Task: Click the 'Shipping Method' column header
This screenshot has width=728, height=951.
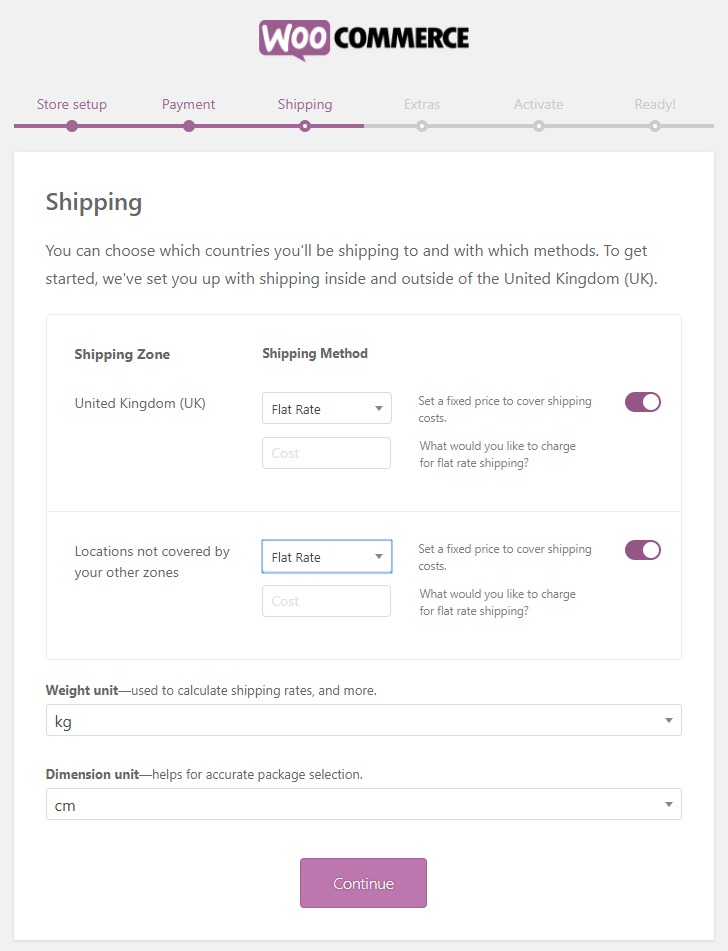Action: click(x=315, y=354)
